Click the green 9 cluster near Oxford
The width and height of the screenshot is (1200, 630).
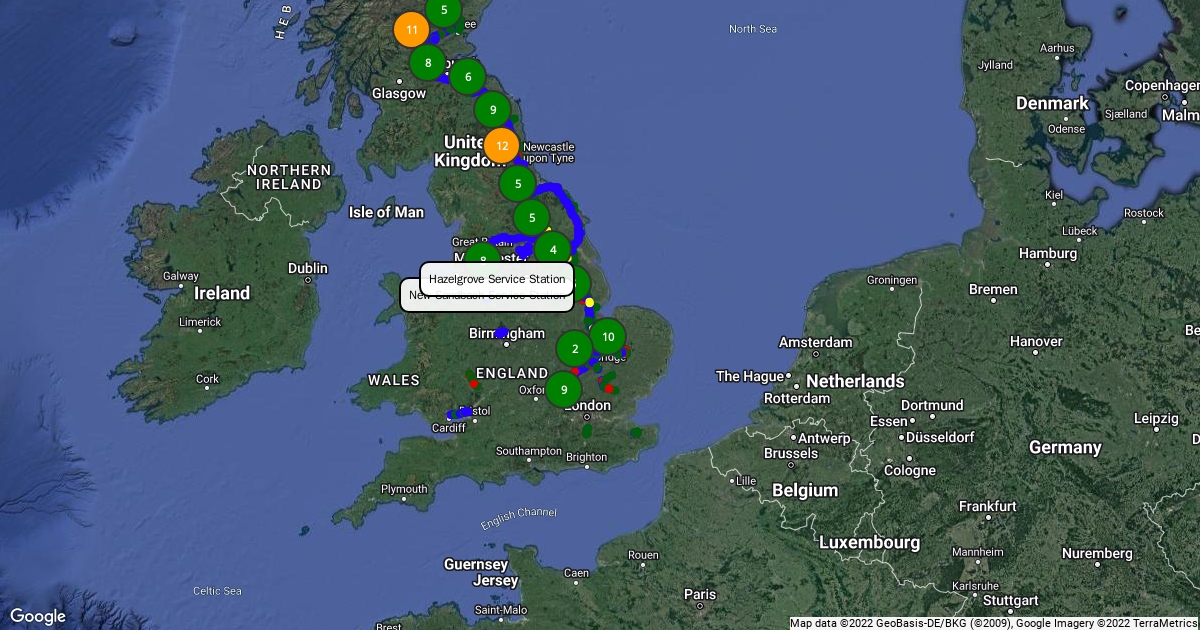pyautogui.click(x=564, y=389)
